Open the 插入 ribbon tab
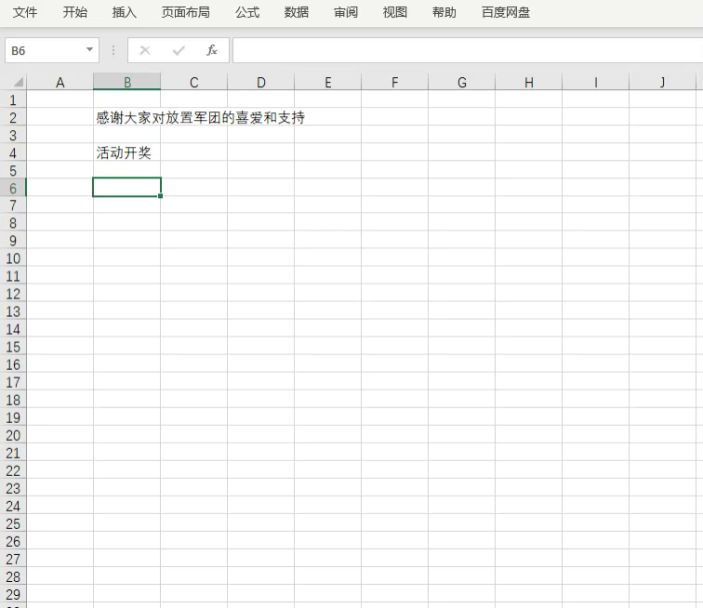 (x=125, y=13)
